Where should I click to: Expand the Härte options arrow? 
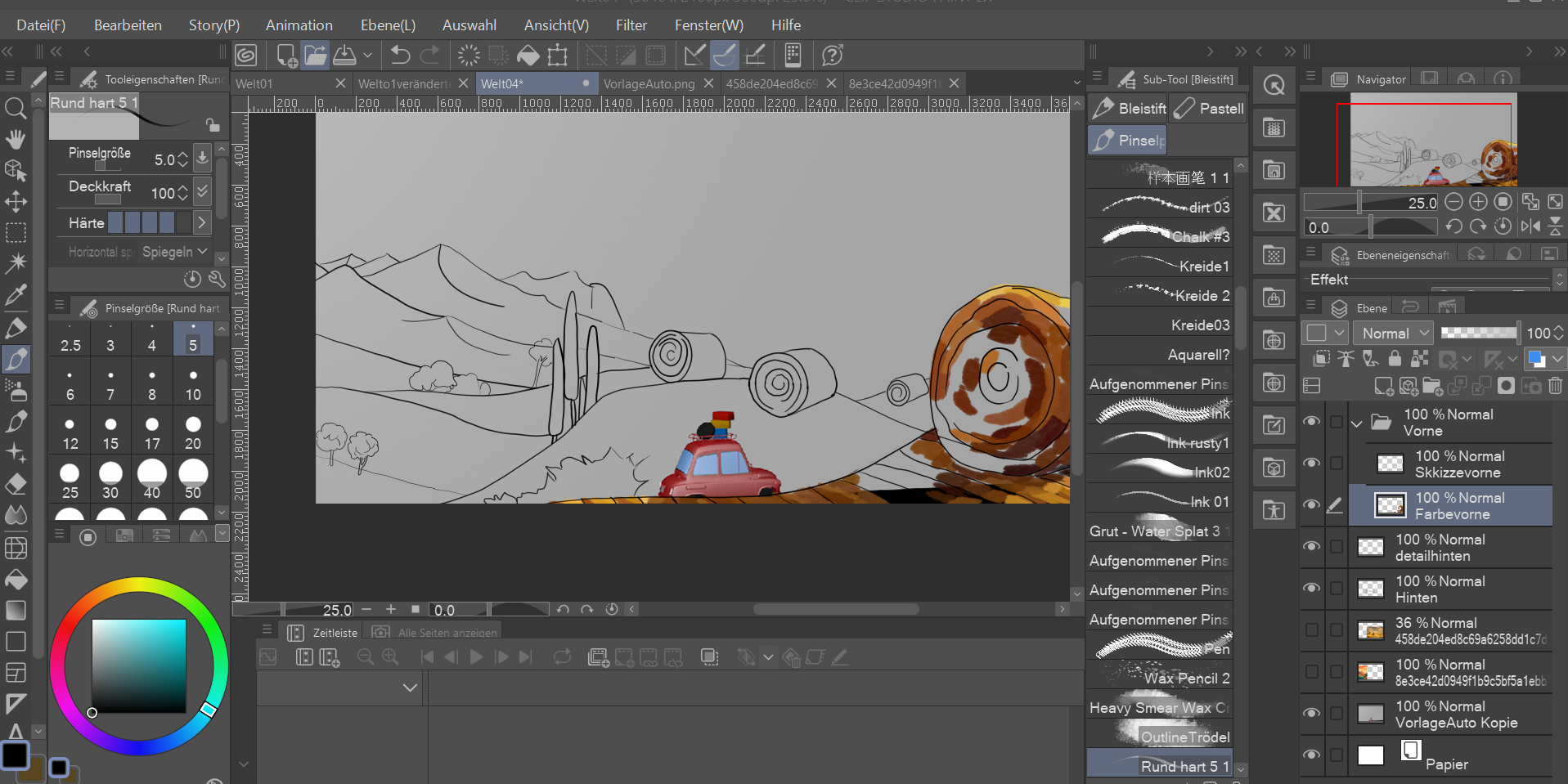202,222
